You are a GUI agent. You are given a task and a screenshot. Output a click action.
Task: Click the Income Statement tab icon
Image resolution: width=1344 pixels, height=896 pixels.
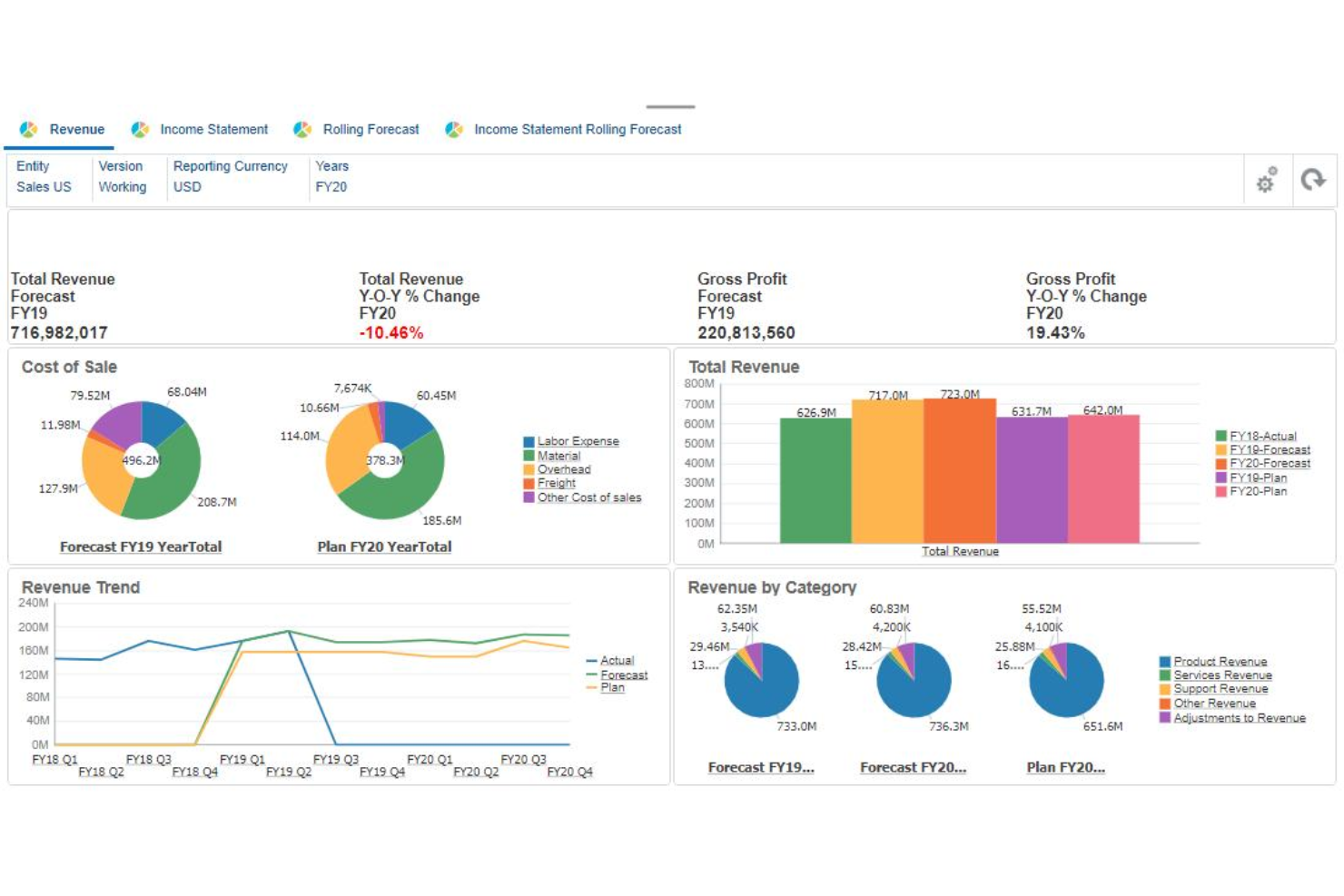point(139,128)
